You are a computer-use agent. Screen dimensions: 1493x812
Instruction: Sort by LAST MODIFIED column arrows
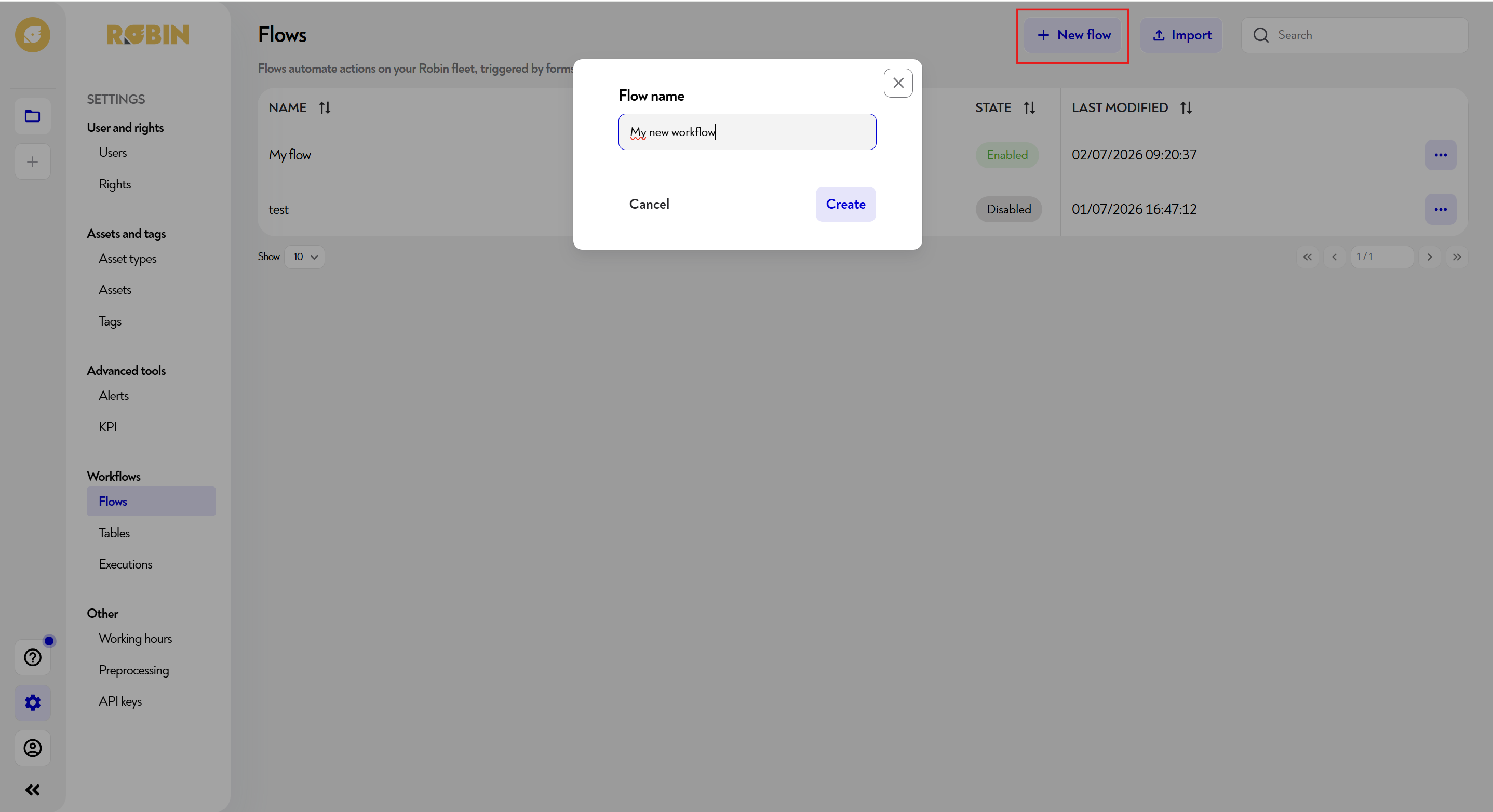(x=1186, y=108)
